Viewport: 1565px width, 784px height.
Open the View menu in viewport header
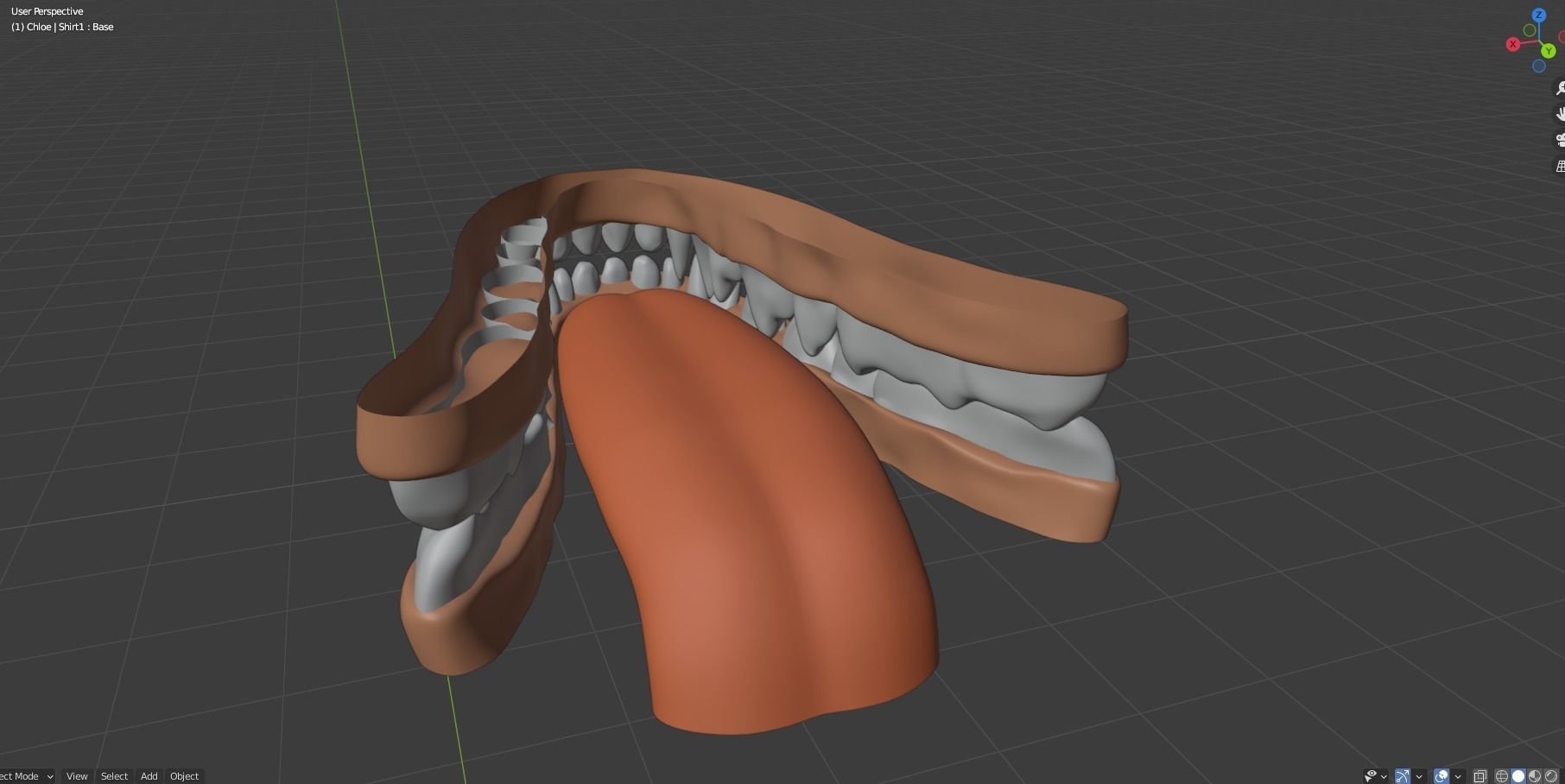tap(77, 776)
